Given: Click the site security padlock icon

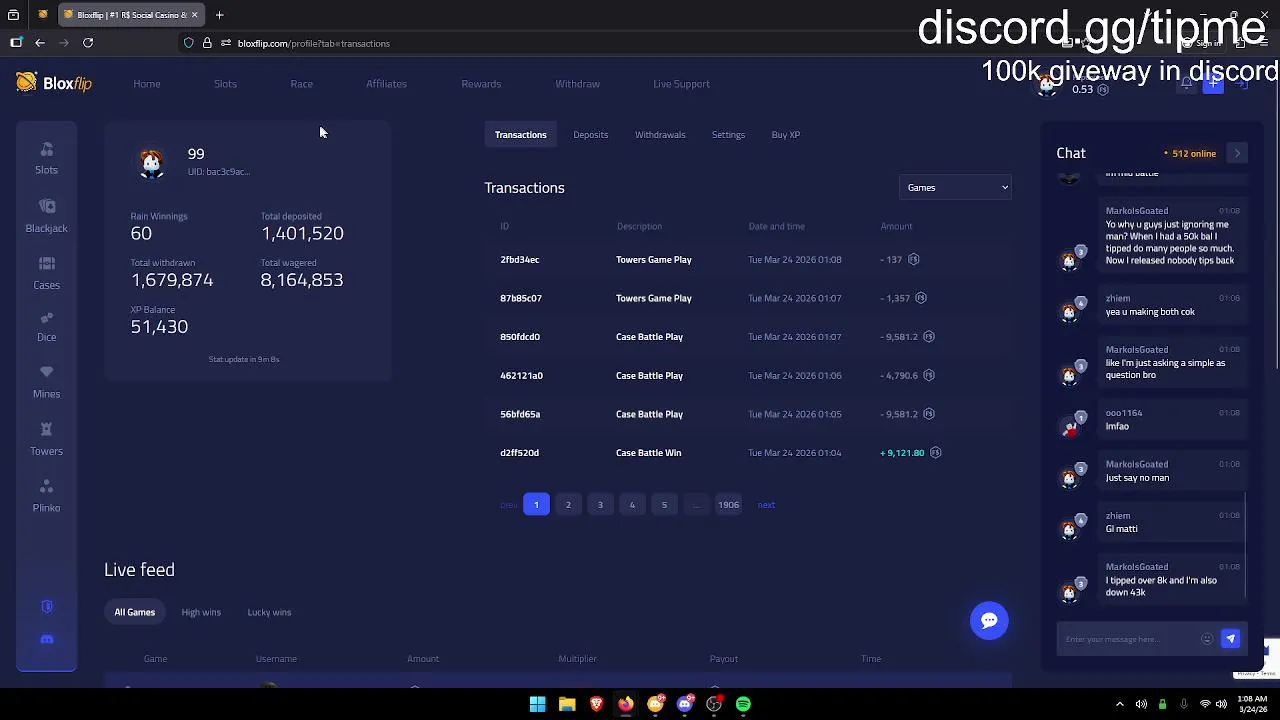Looking at the screenshot, I should pyautogui.click(x=207, y=43).
